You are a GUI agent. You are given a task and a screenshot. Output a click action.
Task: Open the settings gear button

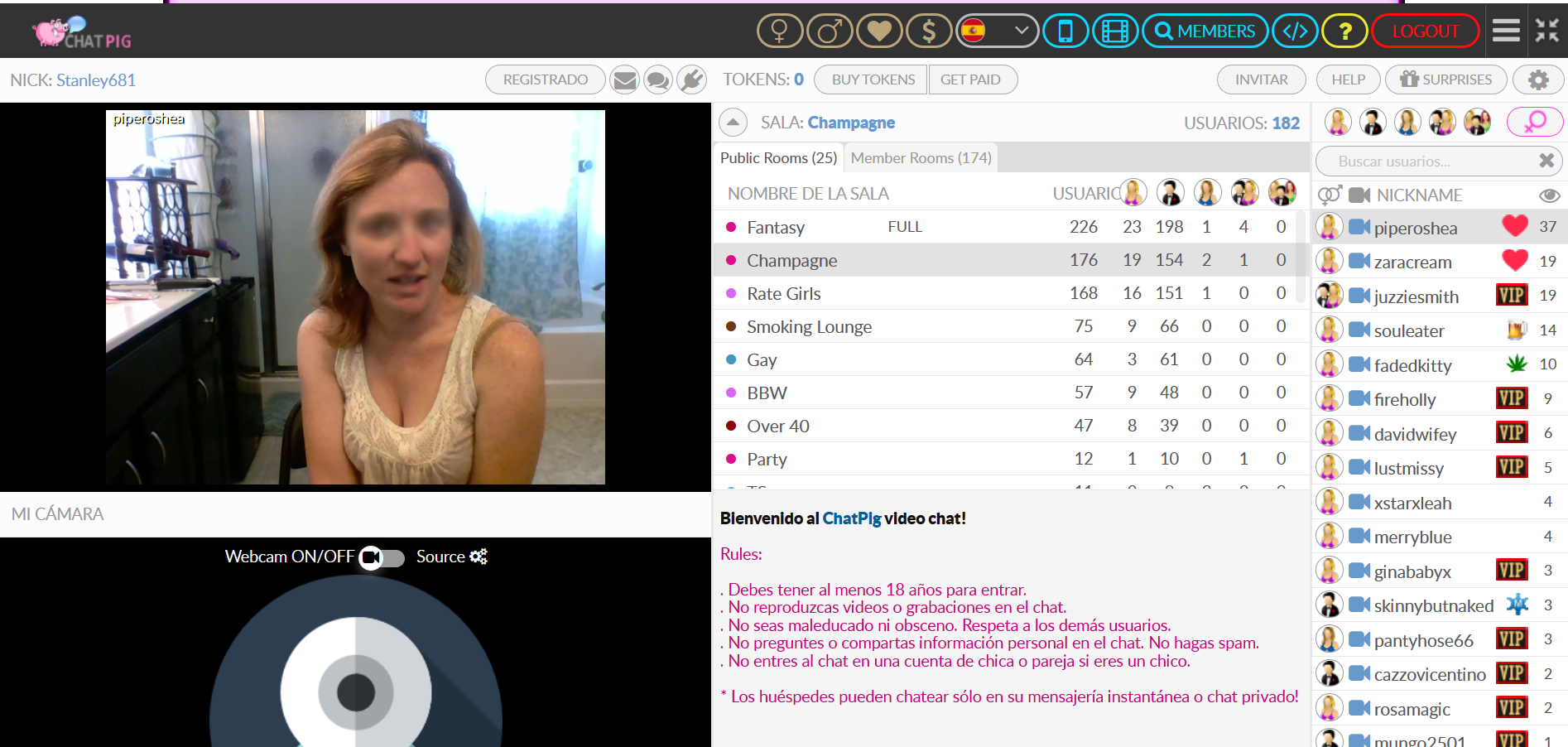pos(1538,80)
